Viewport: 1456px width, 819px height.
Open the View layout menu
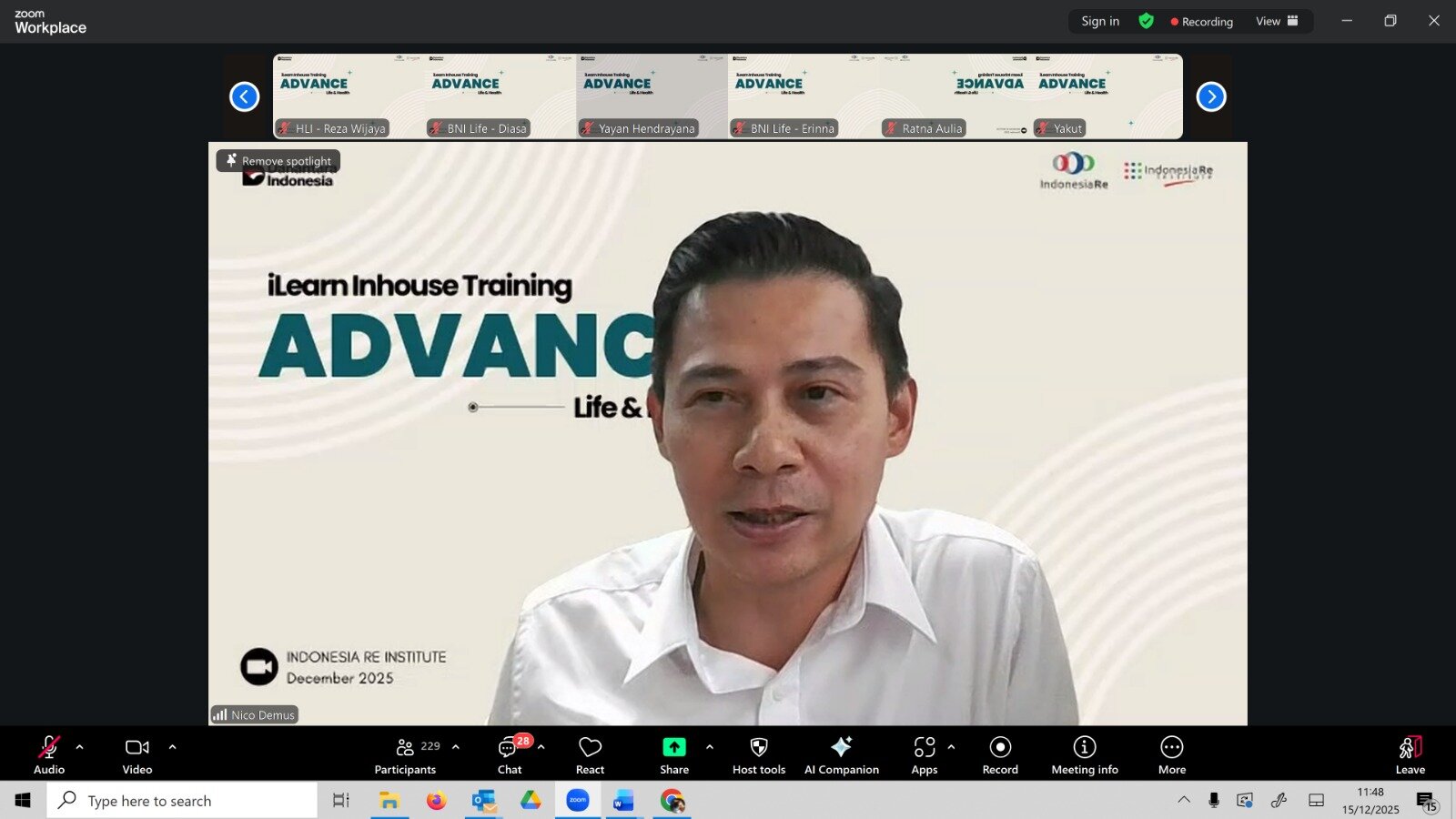(1277, 21)
